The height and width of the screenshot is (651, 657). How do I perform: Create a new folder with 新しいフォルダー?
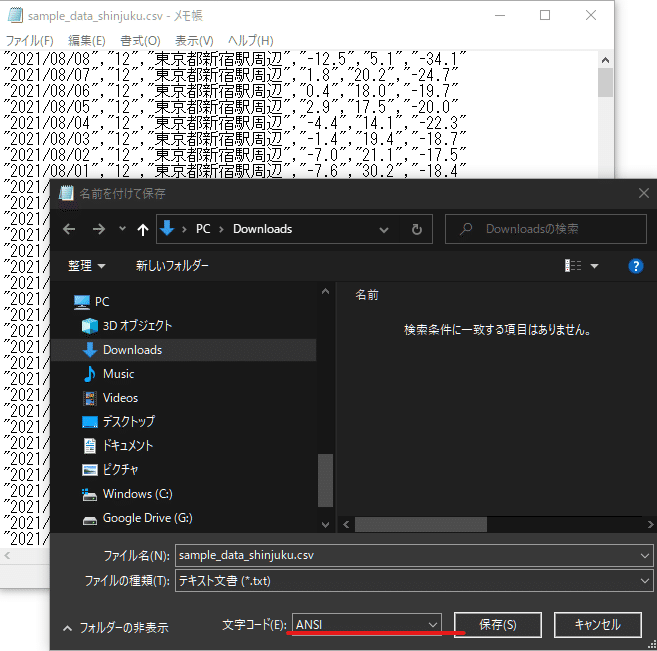pos(172,266)
